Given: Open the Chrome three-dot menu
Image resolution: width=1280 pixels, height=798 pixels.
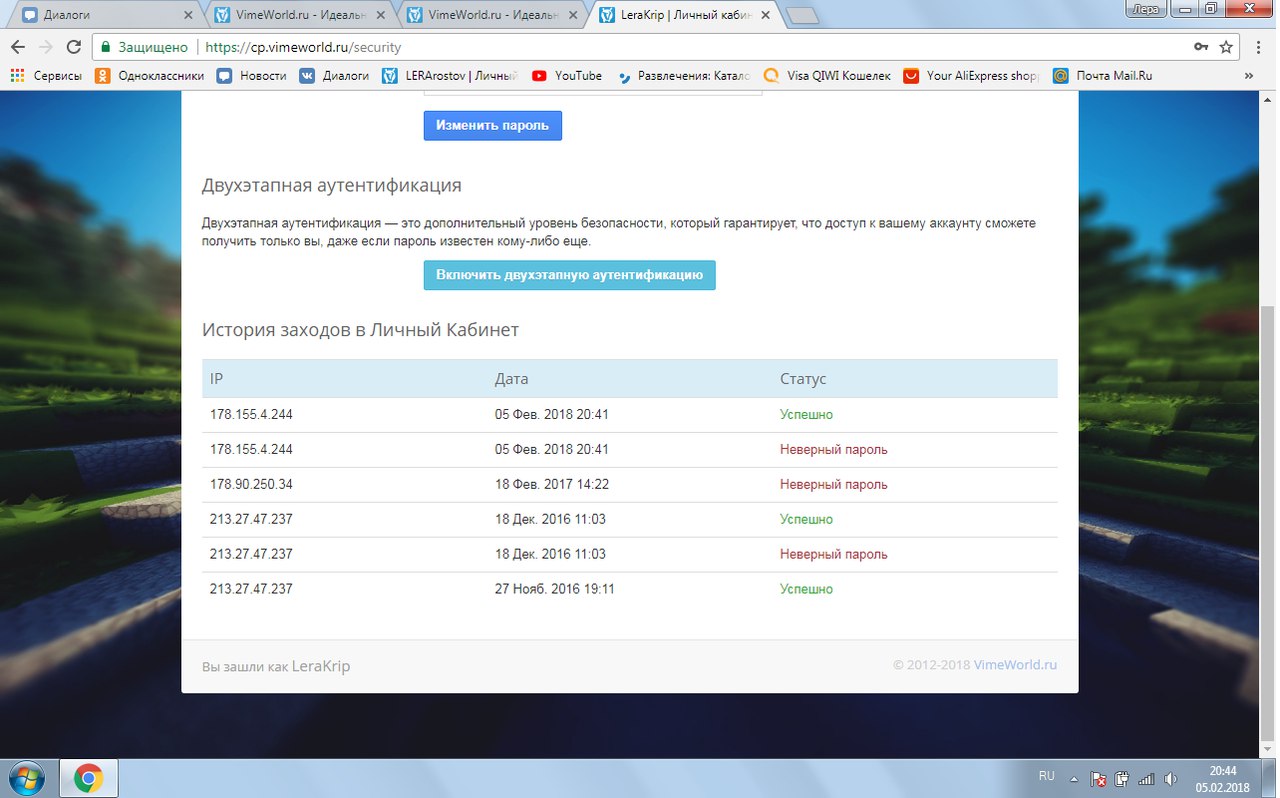Looking at the screenshot, I should pos(1258,47).
